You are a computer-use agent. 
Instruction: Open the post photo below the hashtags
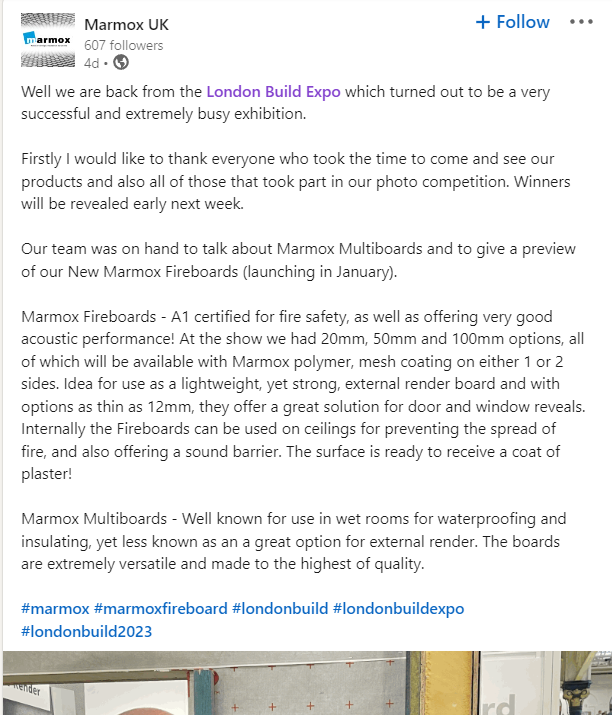pos(306,684)
